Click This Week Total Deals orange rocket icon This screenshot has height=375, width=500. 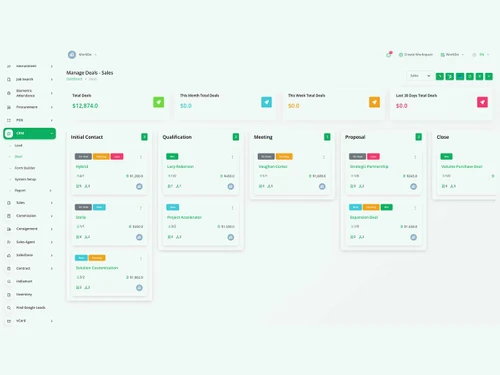click(x=374, y=102)
